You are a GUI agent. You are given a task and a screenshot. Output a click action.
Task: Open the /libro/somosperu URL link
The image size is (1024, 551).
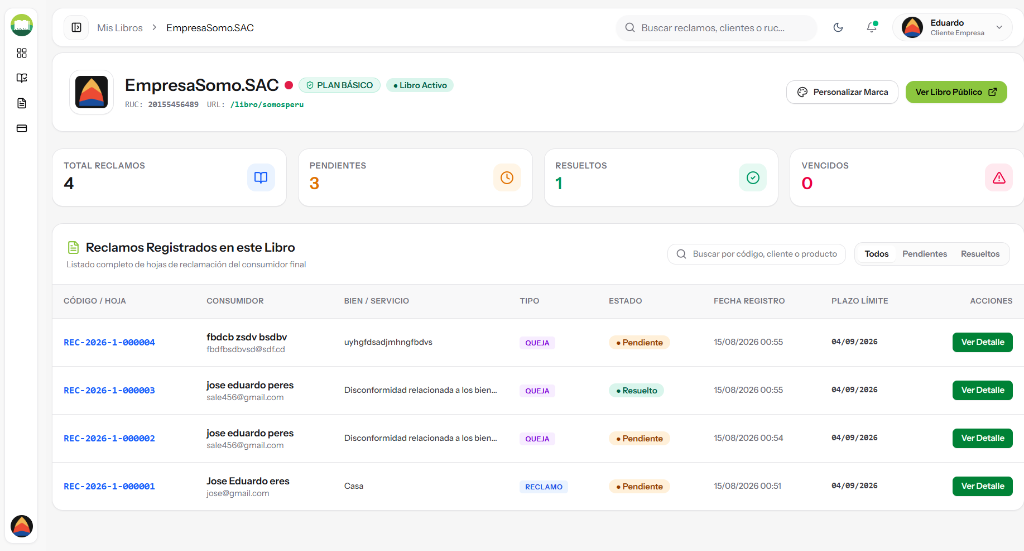pos(267,104)
